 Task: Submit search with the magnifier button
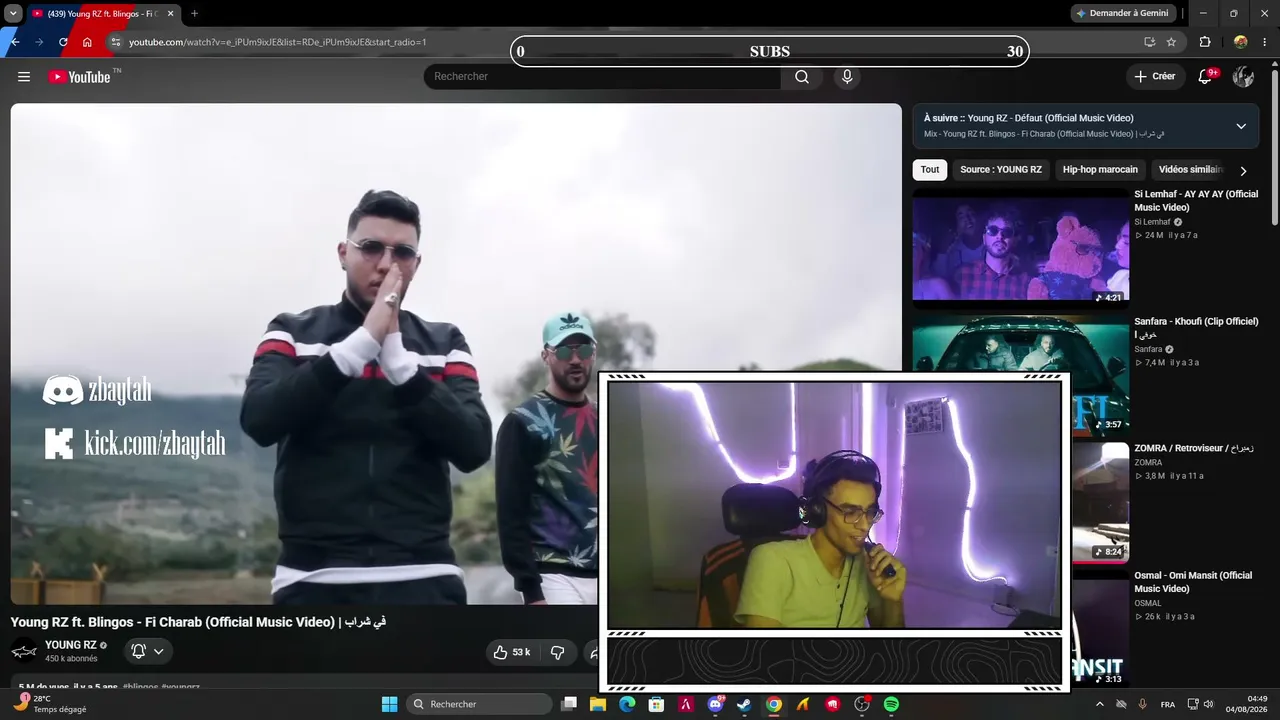(x=802, y=77)
